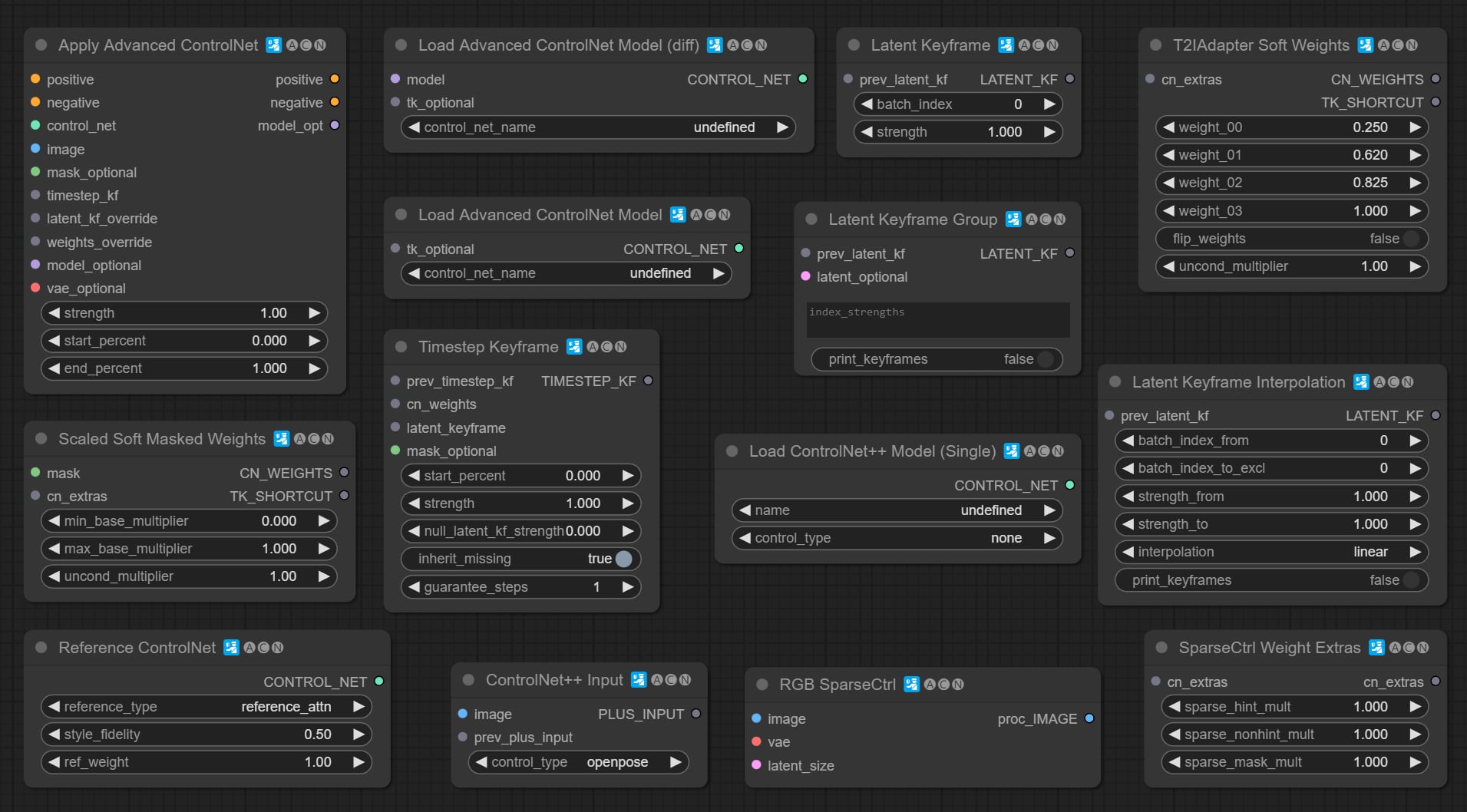Click blue badge icon on T2IAdapter Soft Weights
The width and height of the screenshot is (1467, 812).
pos(1365,45)
